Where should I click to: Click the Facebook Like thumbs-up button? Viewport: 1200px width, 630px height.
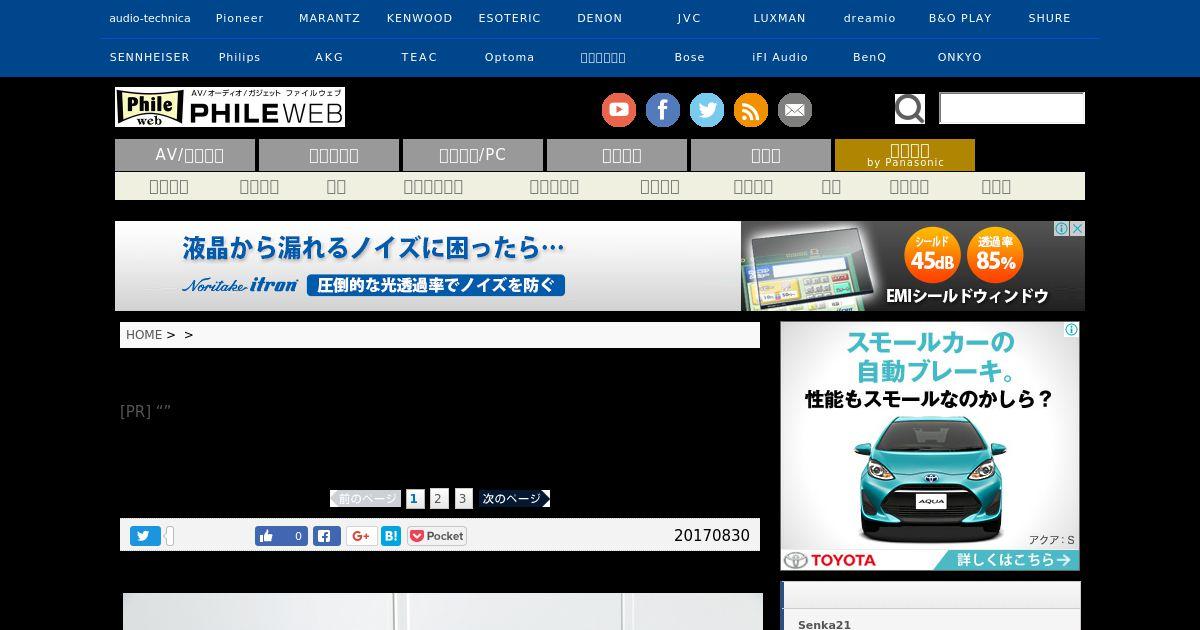click(281, 536)
